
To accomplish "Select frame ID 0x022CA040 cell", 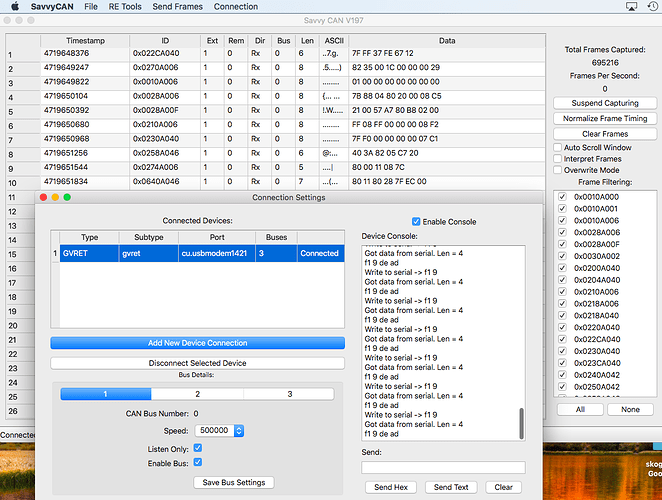I will click(x=165, y=53).
